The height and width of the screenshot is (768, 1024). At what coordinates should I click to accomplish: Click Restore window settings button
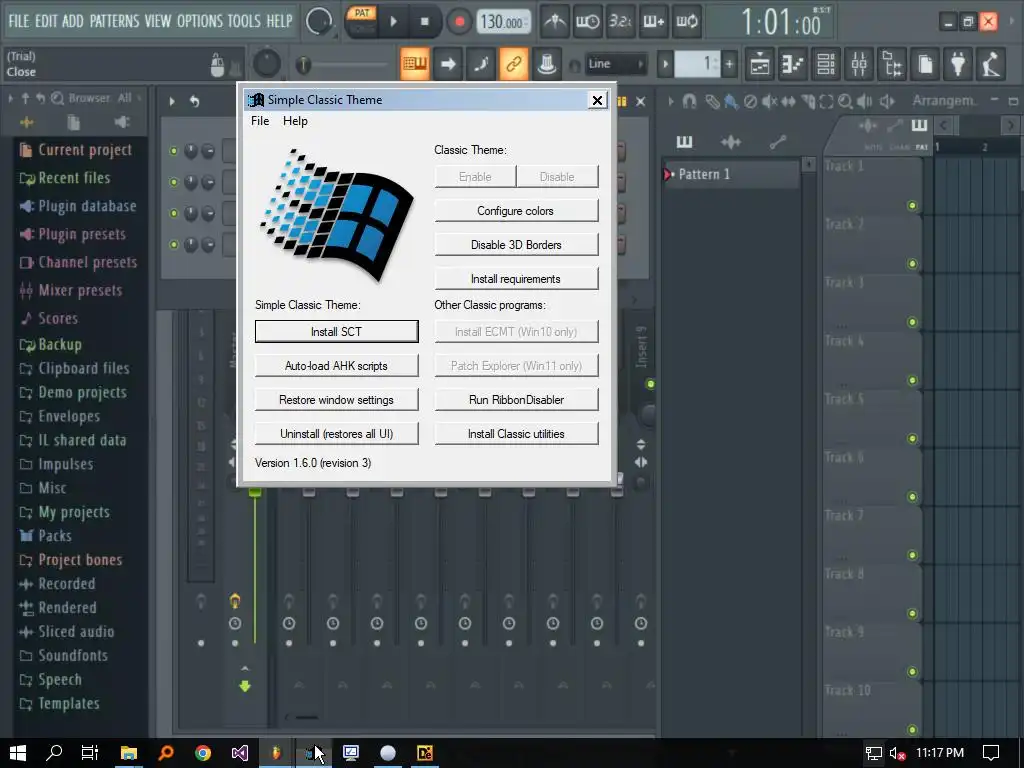(336, 400)
